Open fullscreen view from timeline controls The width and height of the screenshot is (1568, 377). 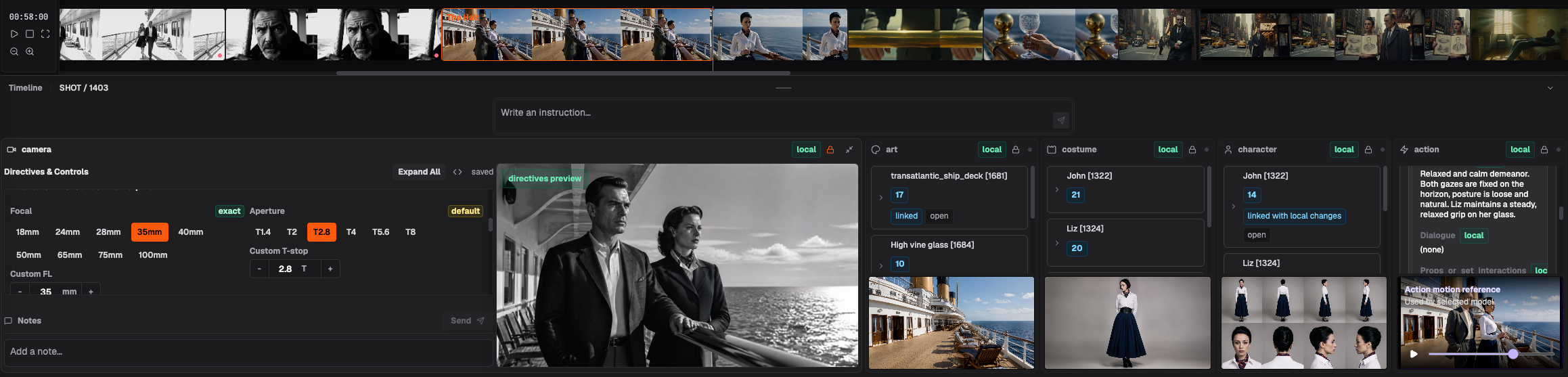tap(45, 34)
